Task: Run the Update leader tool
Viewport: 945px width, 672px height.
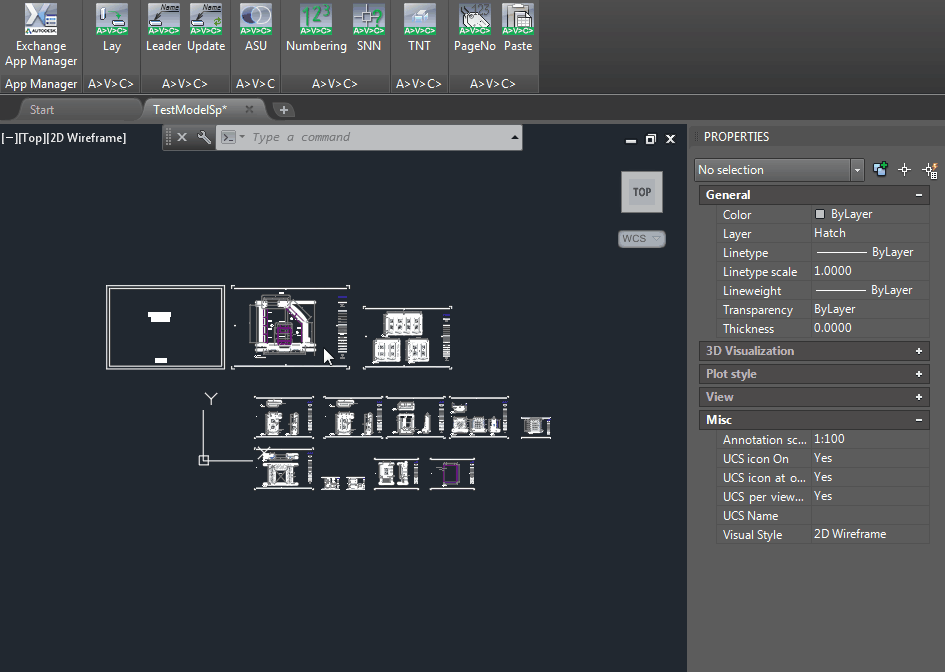Action: [x=206, y=28]
